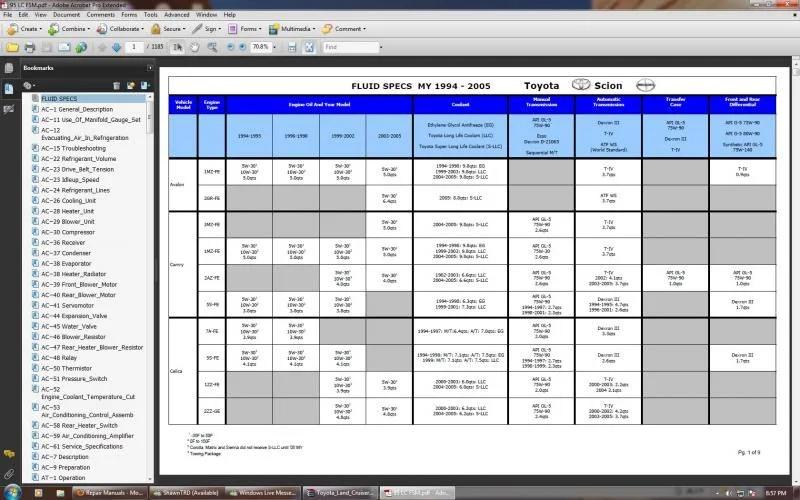The width and height of the screenshot is (800, 500).
Task: Open the Document menu
Action: pos(66,15)
